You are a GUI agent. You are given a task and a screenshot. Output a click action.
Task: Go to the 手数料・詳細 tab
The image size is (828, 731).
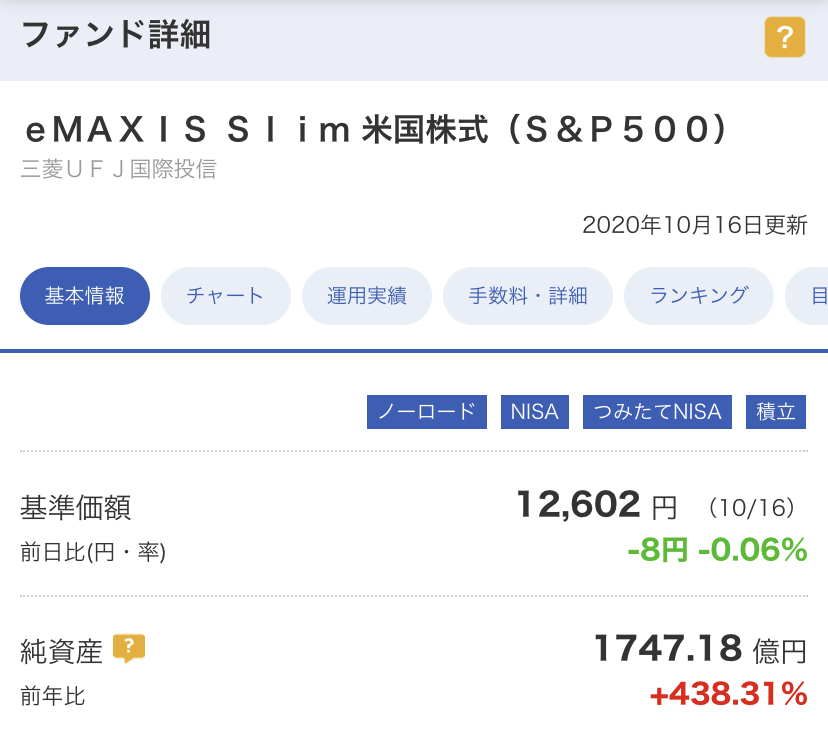pos(528,296)
